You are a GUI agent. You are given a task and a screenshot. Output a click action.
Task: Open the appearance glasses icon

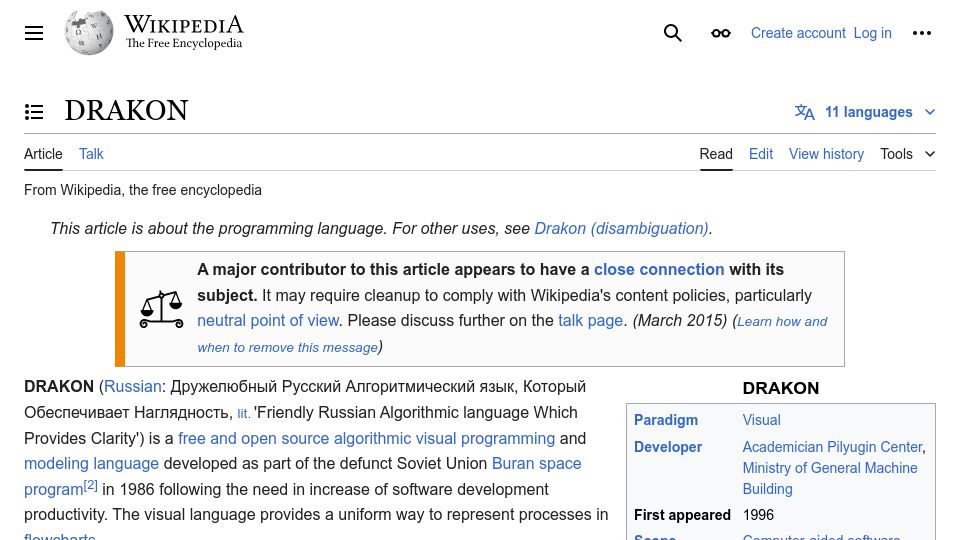[721, 33]
